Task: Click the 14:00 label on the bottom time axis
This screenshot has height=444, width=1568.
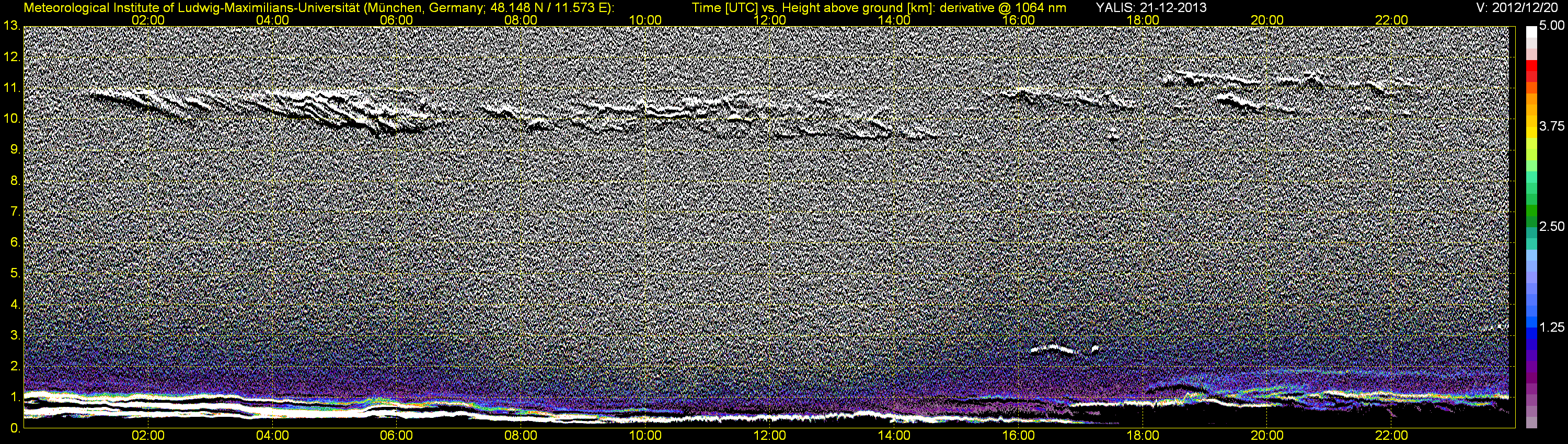Action: (894, 436)
